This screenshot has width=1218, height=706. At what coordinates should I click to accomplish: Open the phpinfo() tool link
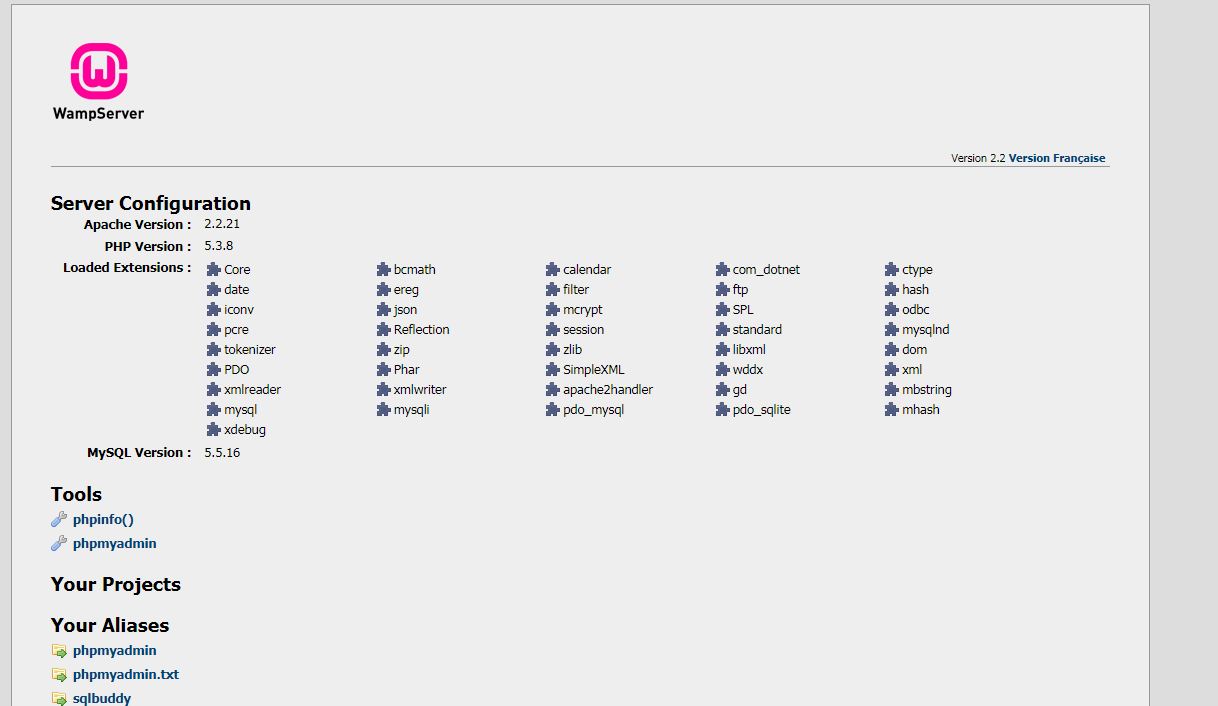[103, 520]
